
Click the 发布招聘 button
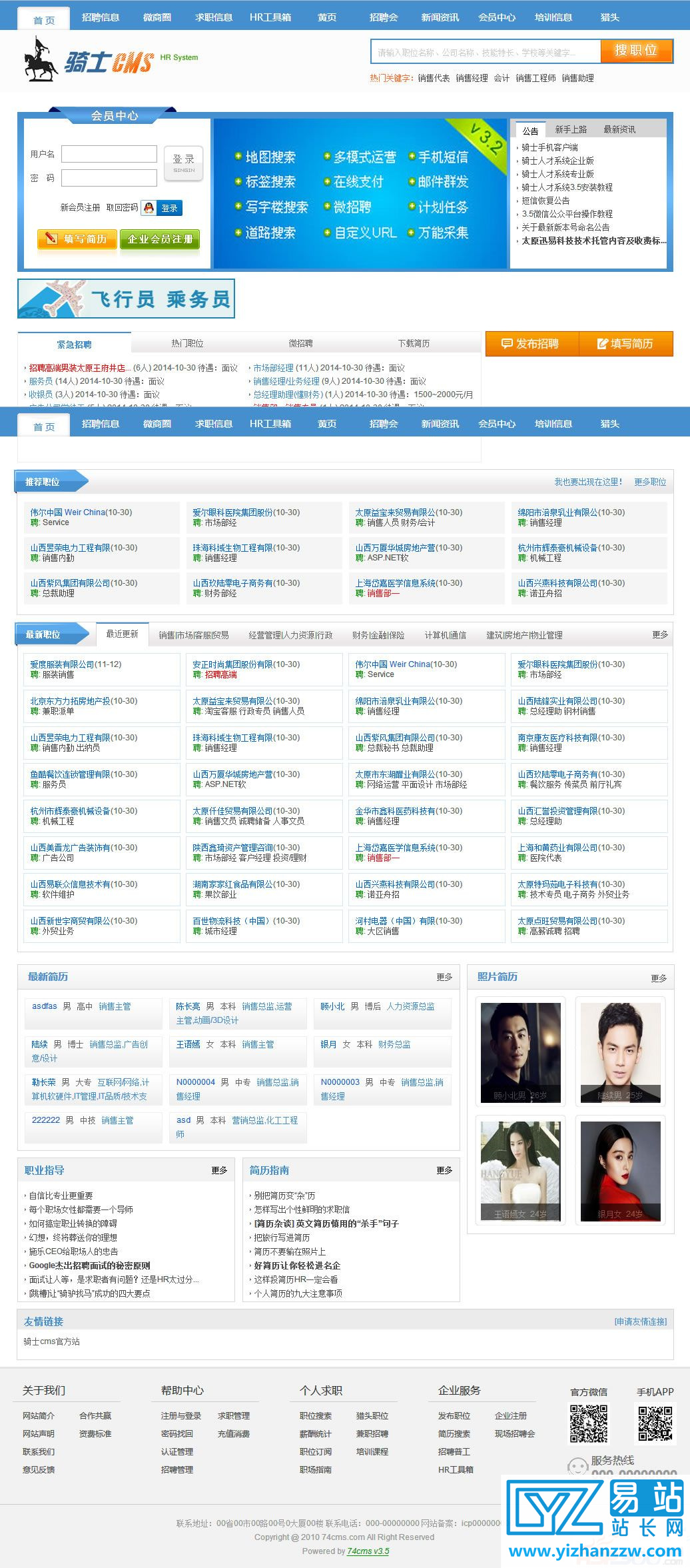pos(531,344)
